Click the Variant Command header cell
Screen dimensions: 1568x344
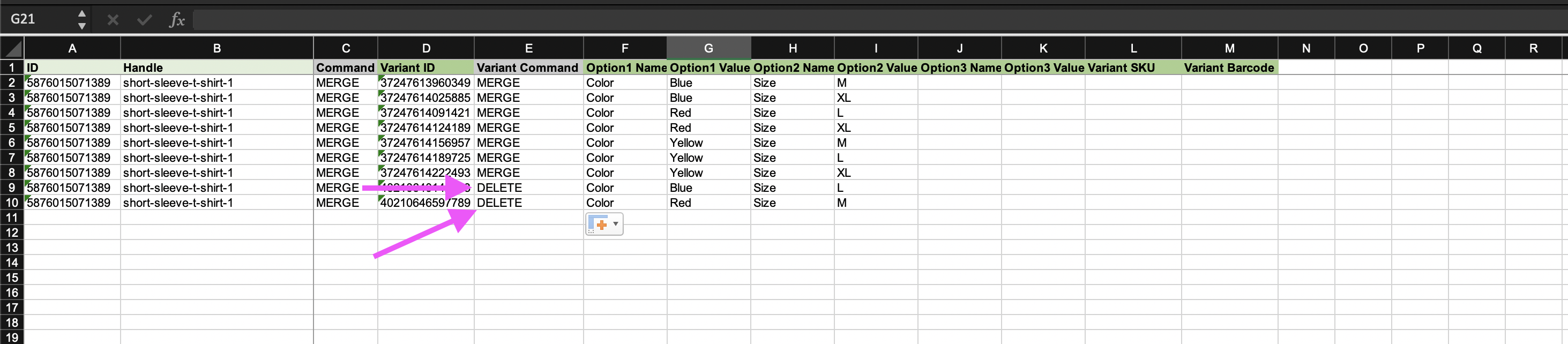[x=528, y=68]
